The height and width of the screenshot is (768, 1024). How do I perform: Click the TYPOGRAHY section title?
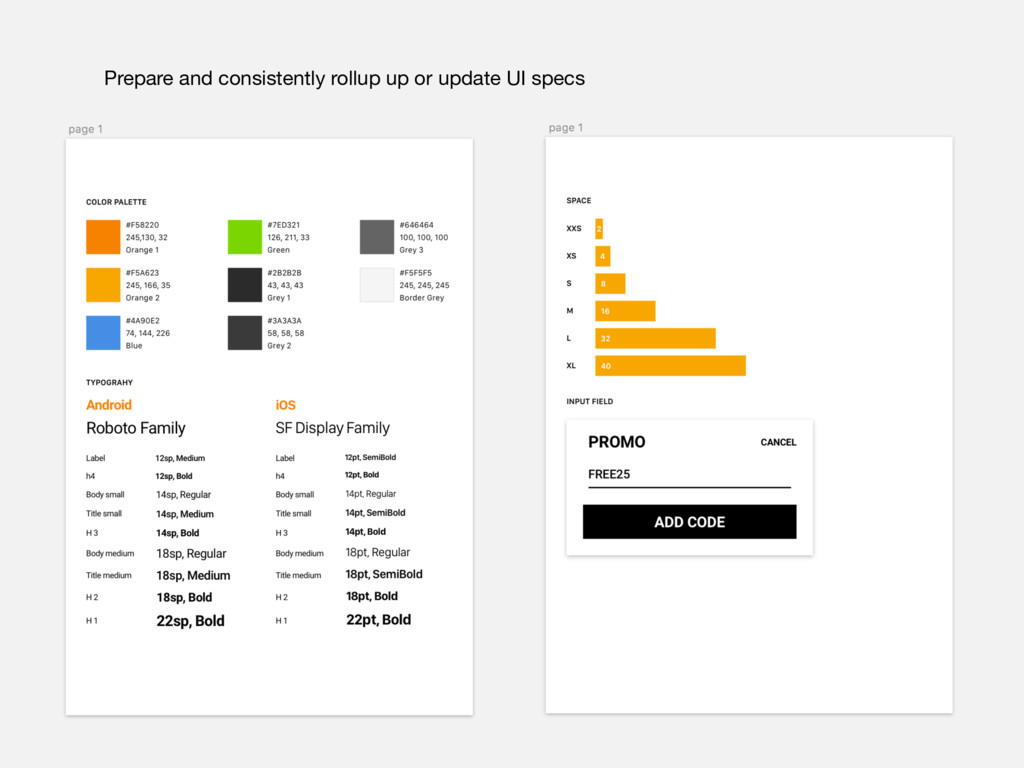(109, 383)
